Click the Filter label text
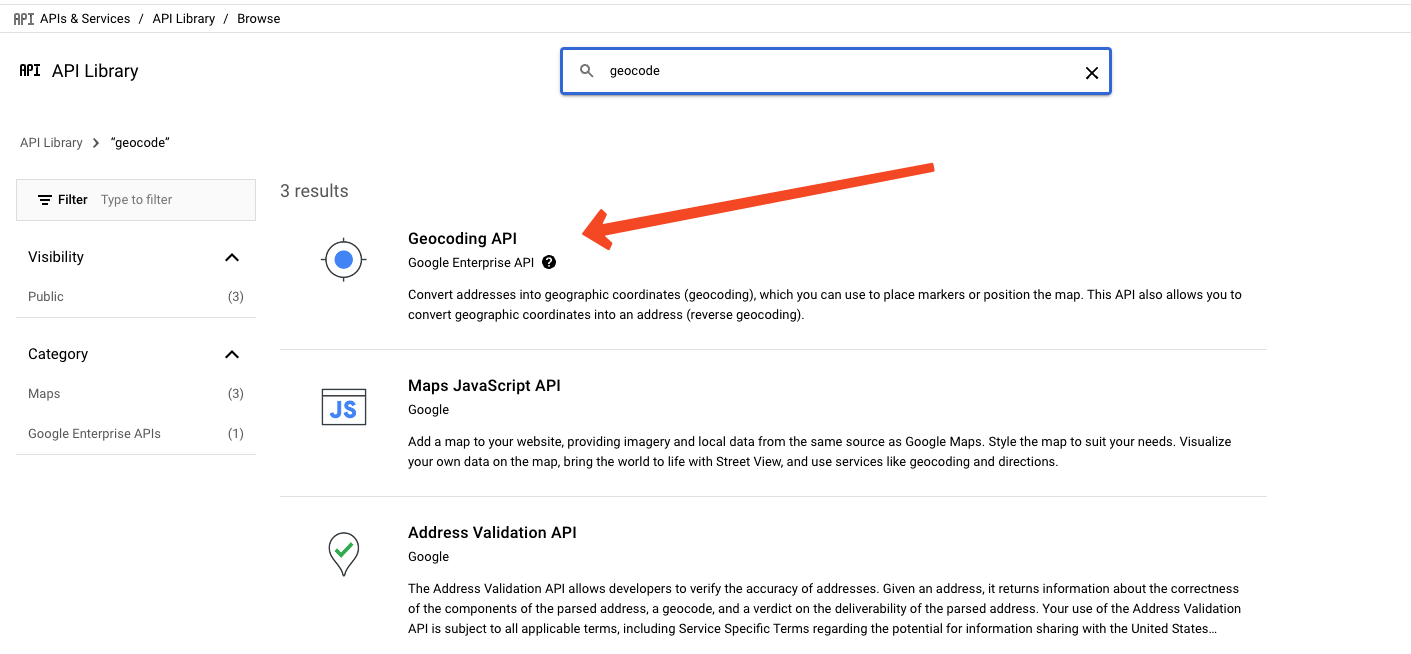 coord(73,200)
